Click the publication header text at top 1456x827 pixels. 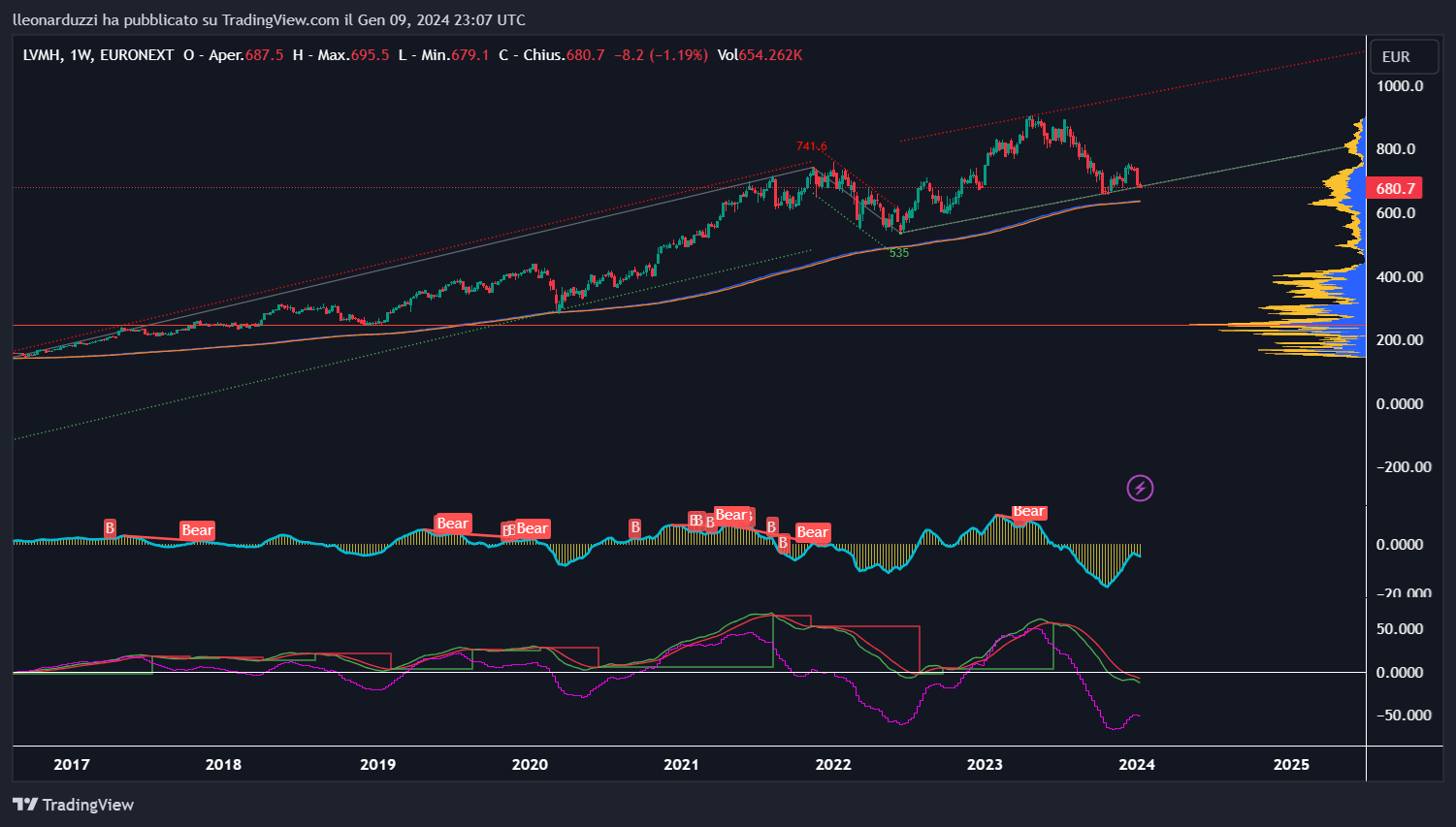click(270, 19)
